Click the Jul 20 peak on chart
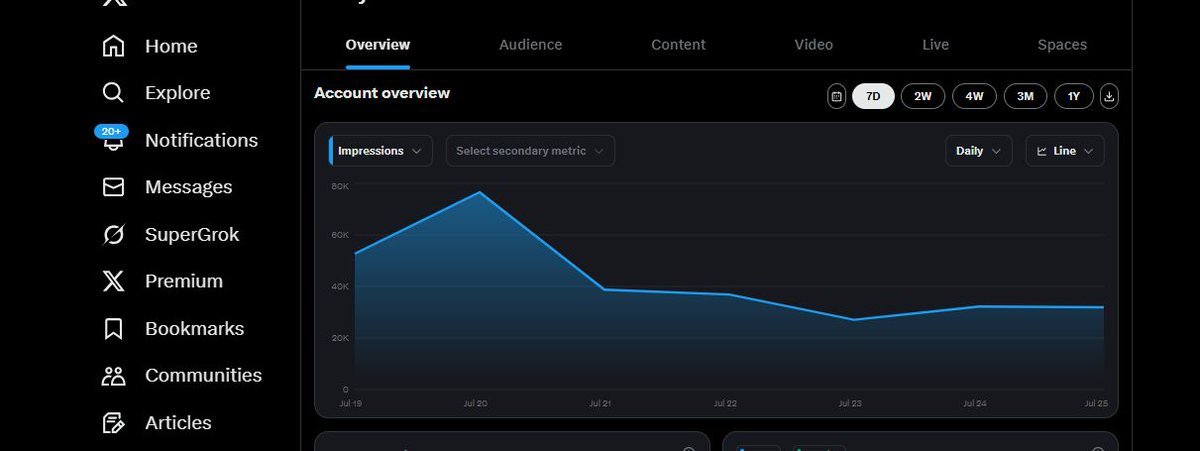This screenshot has width=1200, height=451. (x=479, y=192)
